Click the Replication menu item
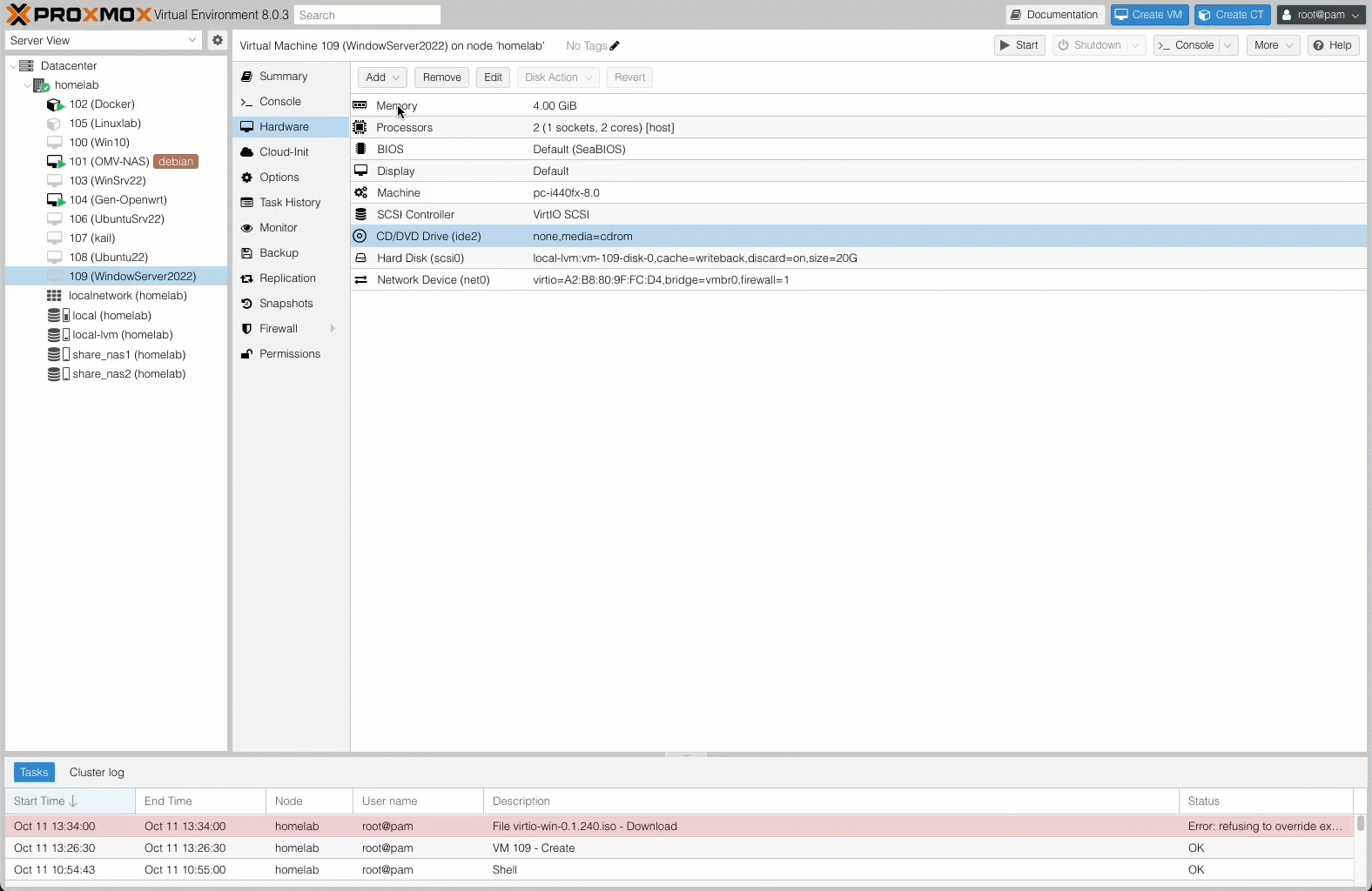This screenshot has width=1372, height=891. pyautogui.click(x=291, y=278)
